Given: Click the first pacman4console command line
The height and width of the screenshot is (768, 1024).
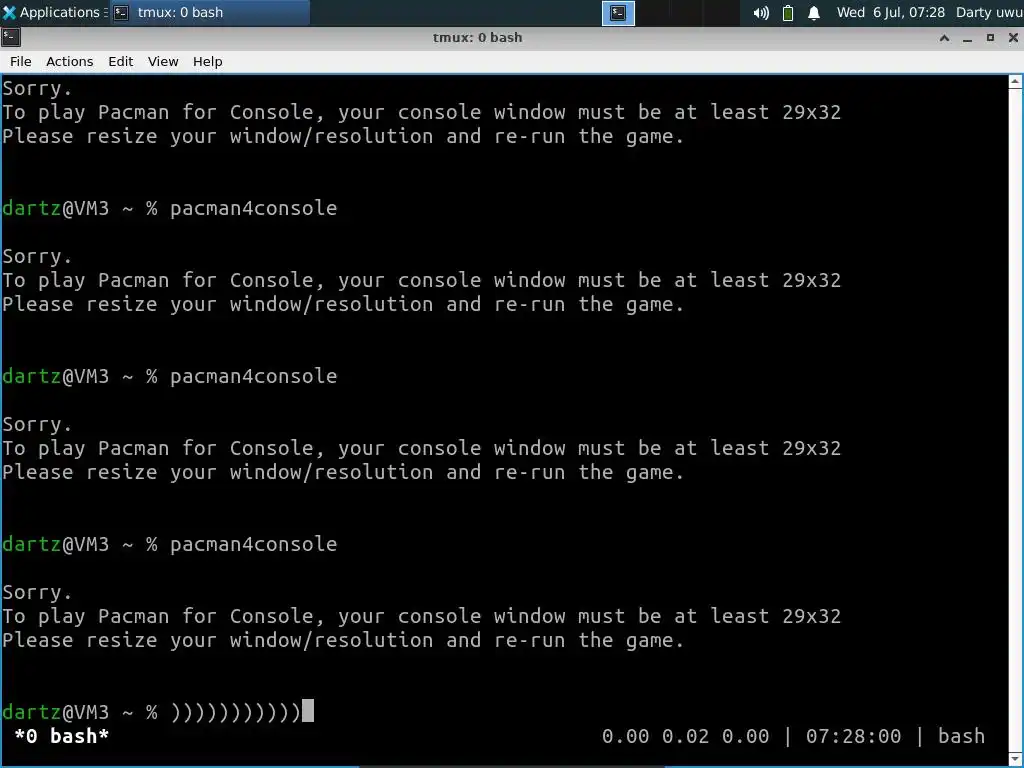Looking at the screenshot, I should point(169,208).
